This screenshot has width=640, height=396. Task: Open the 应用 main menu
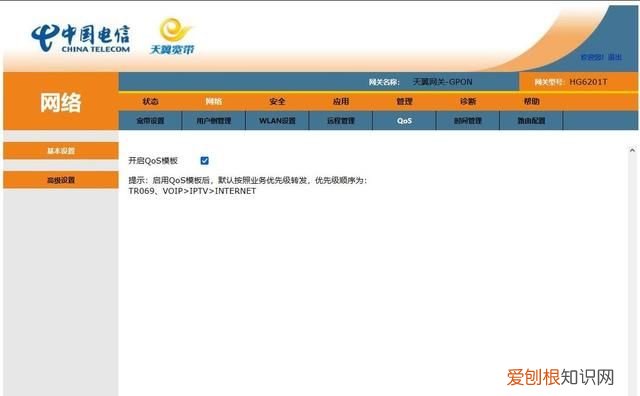coord(341,101)
